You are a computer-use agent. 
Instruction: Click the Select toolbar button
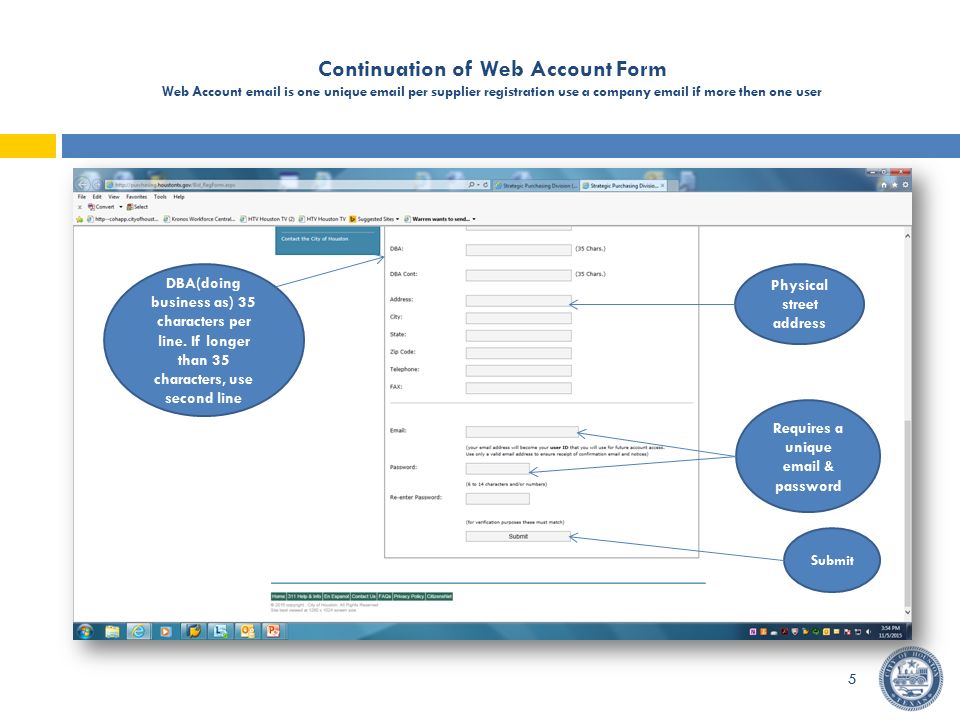[x=138, y=207]
